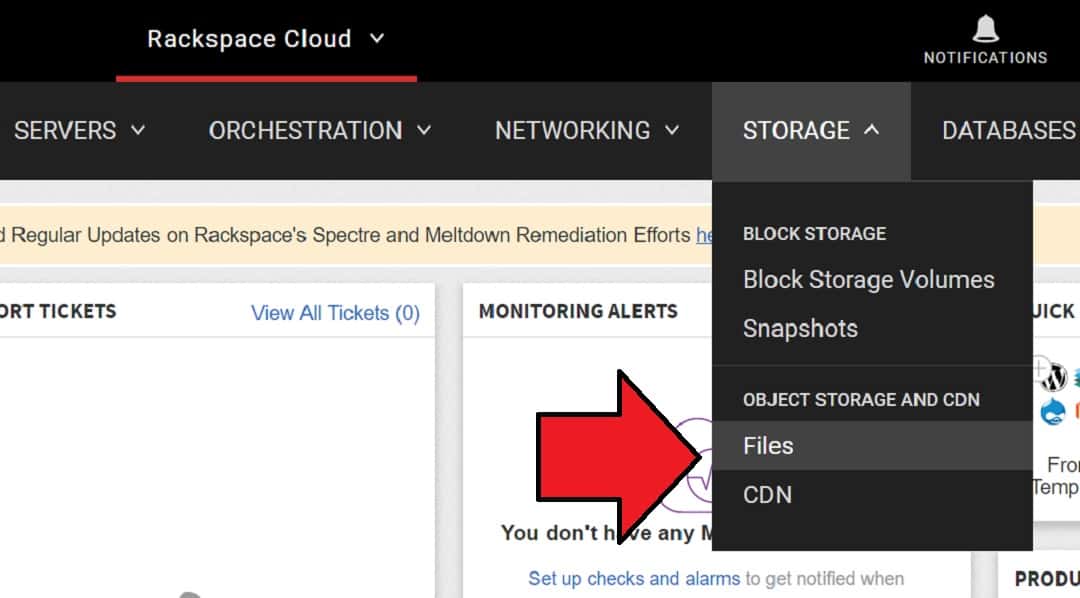Expand the Rackspace Cloud product switcher
This screenshot has height=598, width=1080.
click(x=266, y=39)
